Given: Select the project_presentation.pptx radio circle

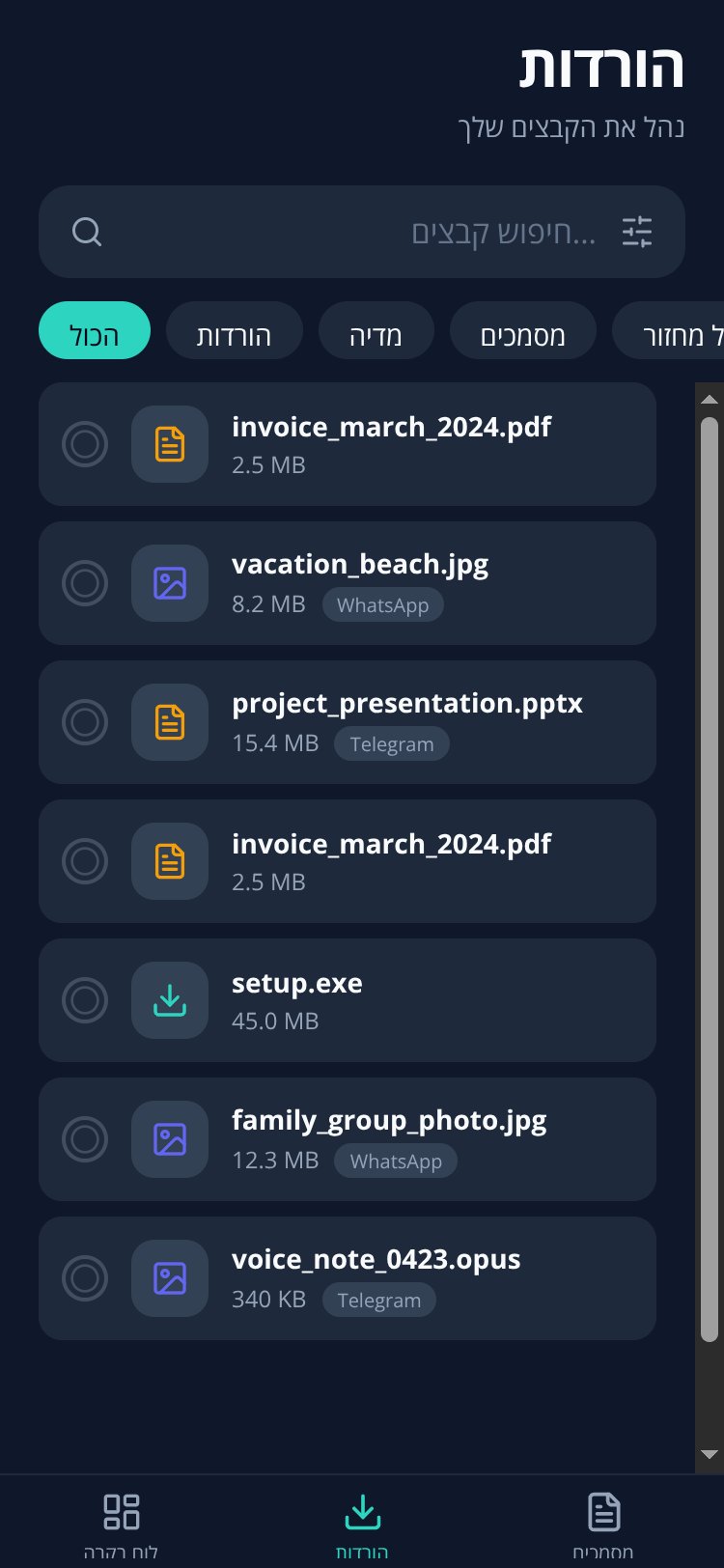Looking at the screenshot, I should coord(85,722).
